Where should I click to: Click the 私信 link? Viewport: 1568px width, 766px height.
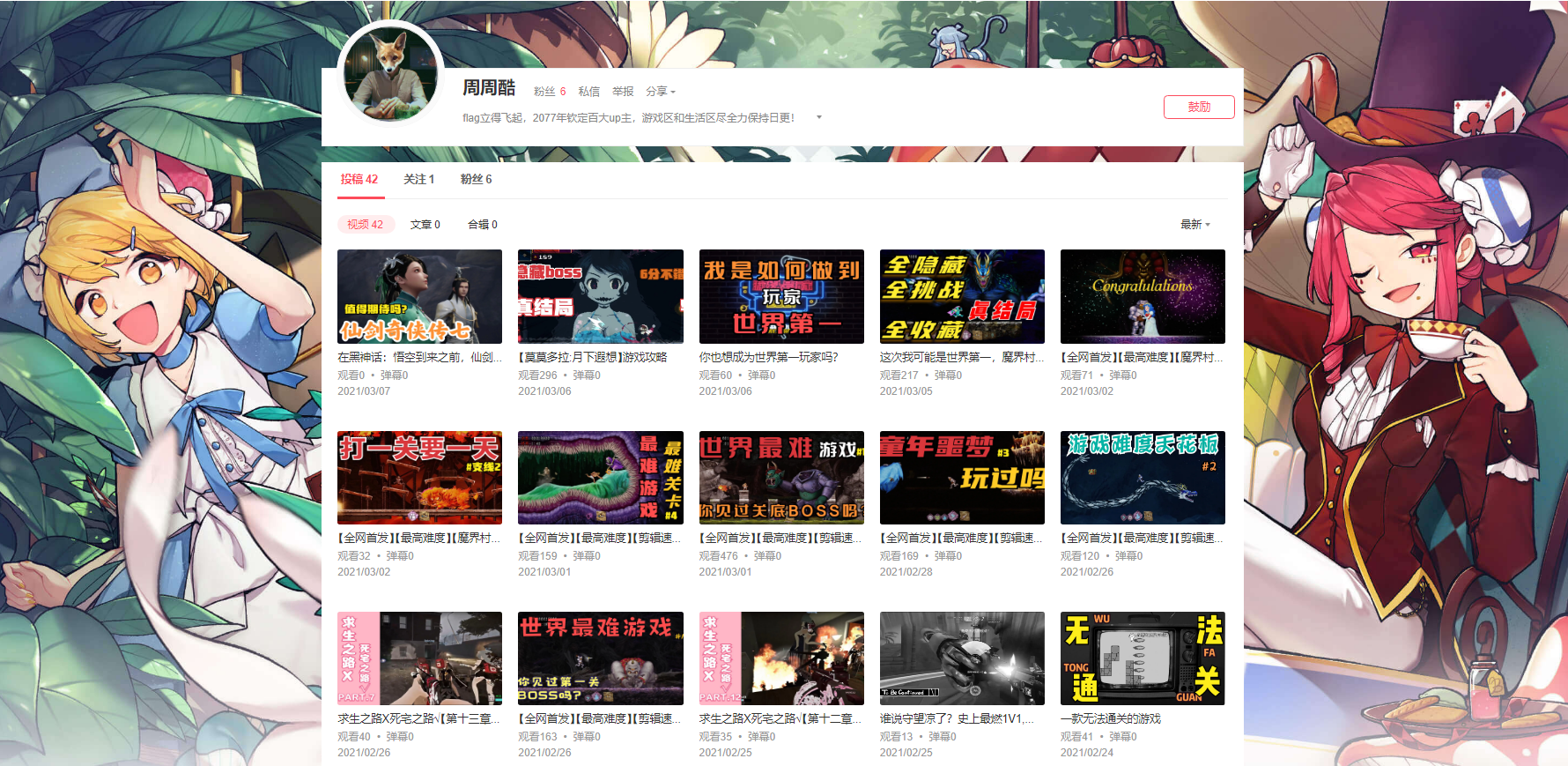[x=588, y=92]
